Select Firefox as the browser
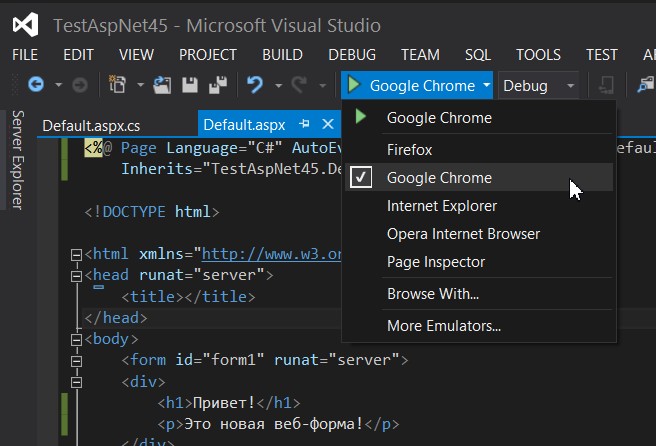The height and width of the screenshot is (446, 656). [x=479, y=150]
